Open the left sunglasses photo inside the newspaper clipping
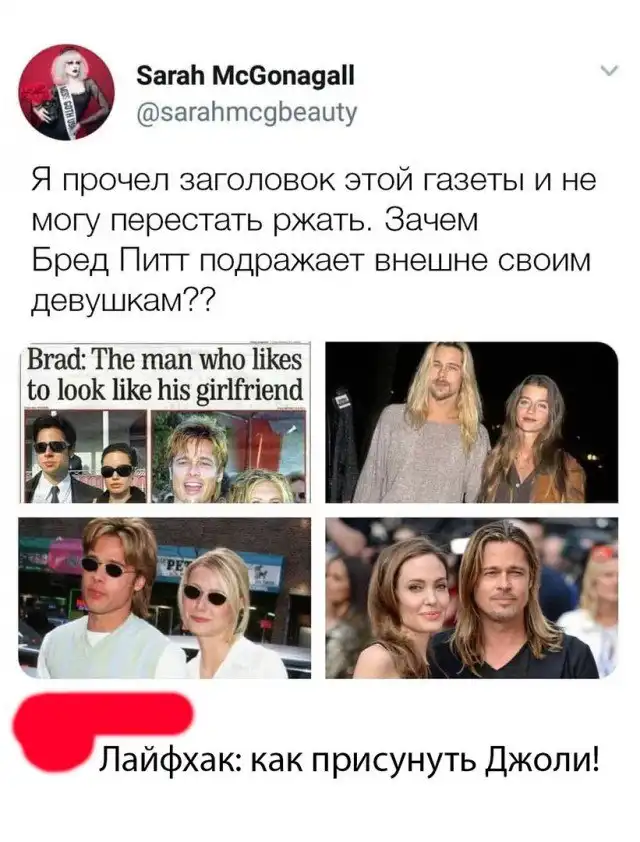The image size is (640, 842). point(84,456)
